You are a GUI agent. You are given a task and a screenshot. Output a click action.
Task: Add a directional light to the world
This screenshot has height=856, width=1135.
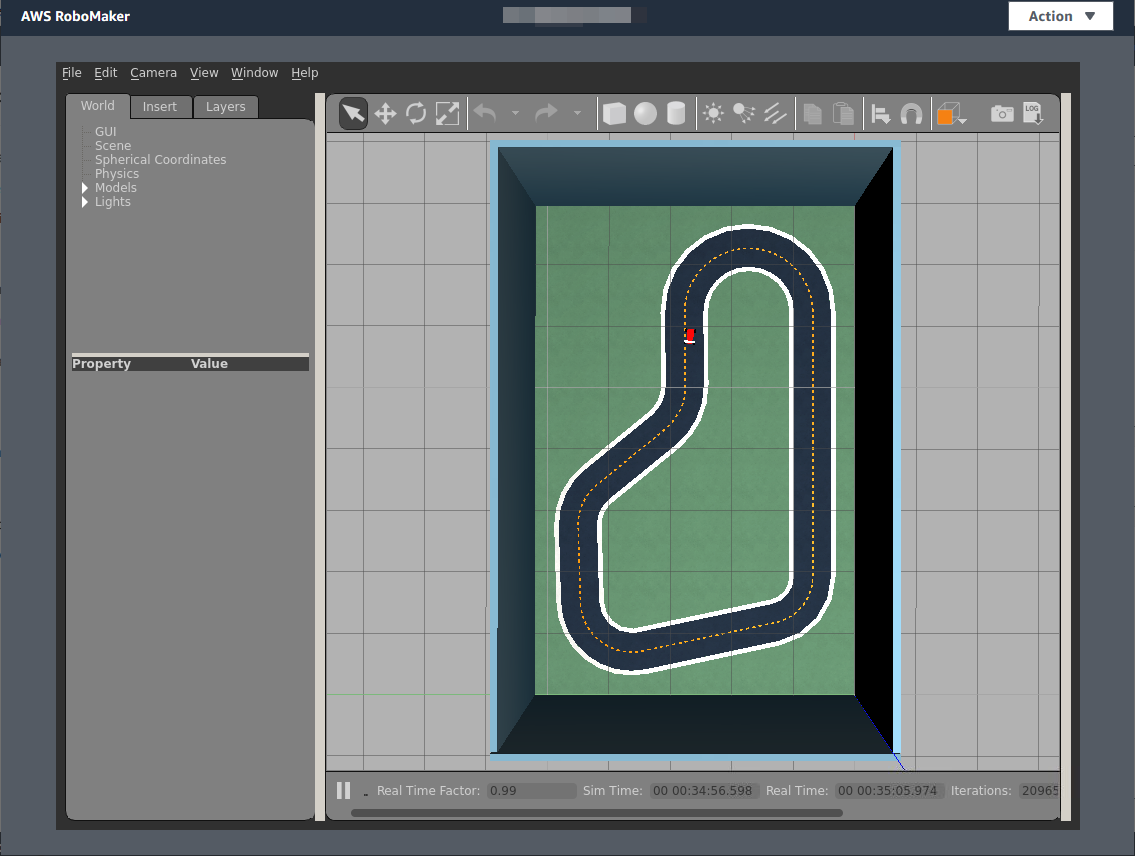pyautogui.click(x=775, y=113)
